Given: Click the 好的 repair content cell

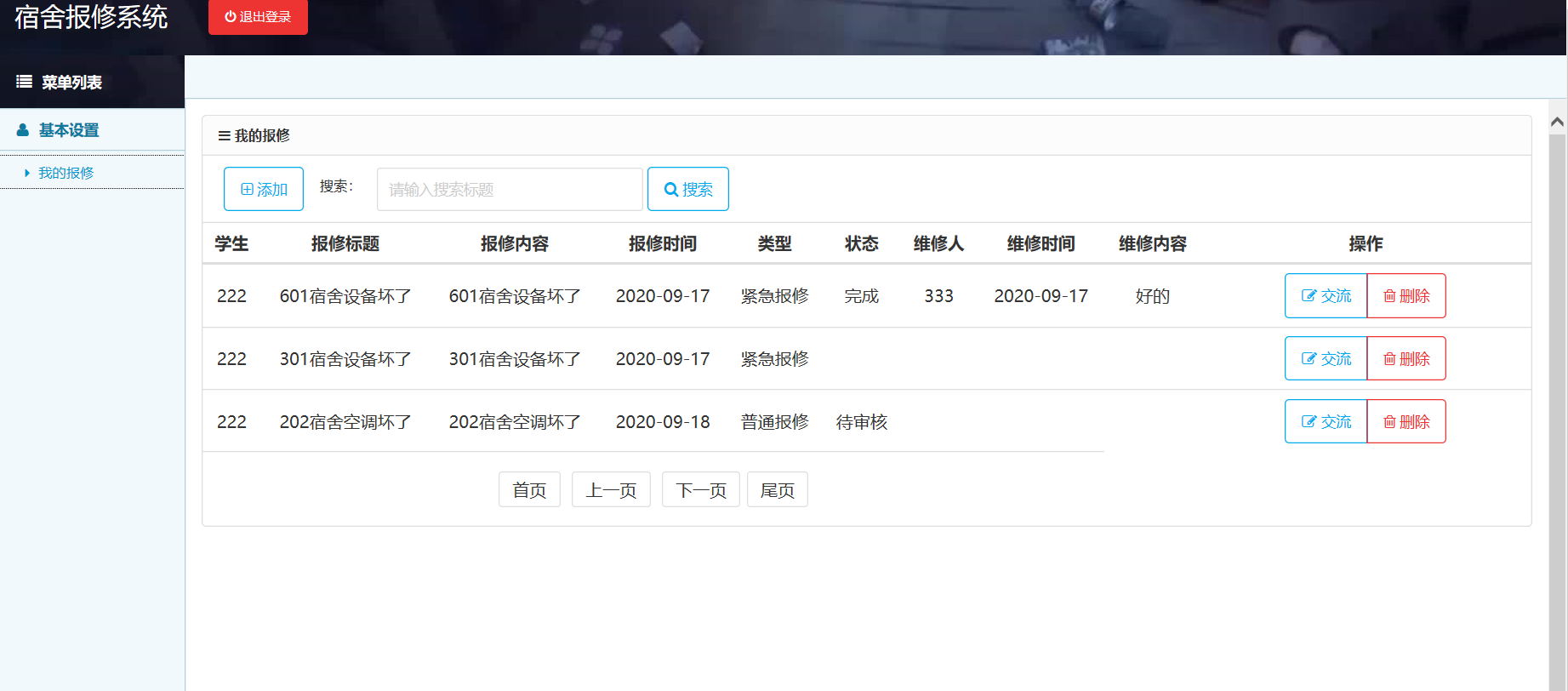Looking at the screenshot, I should pos(1153,296).
